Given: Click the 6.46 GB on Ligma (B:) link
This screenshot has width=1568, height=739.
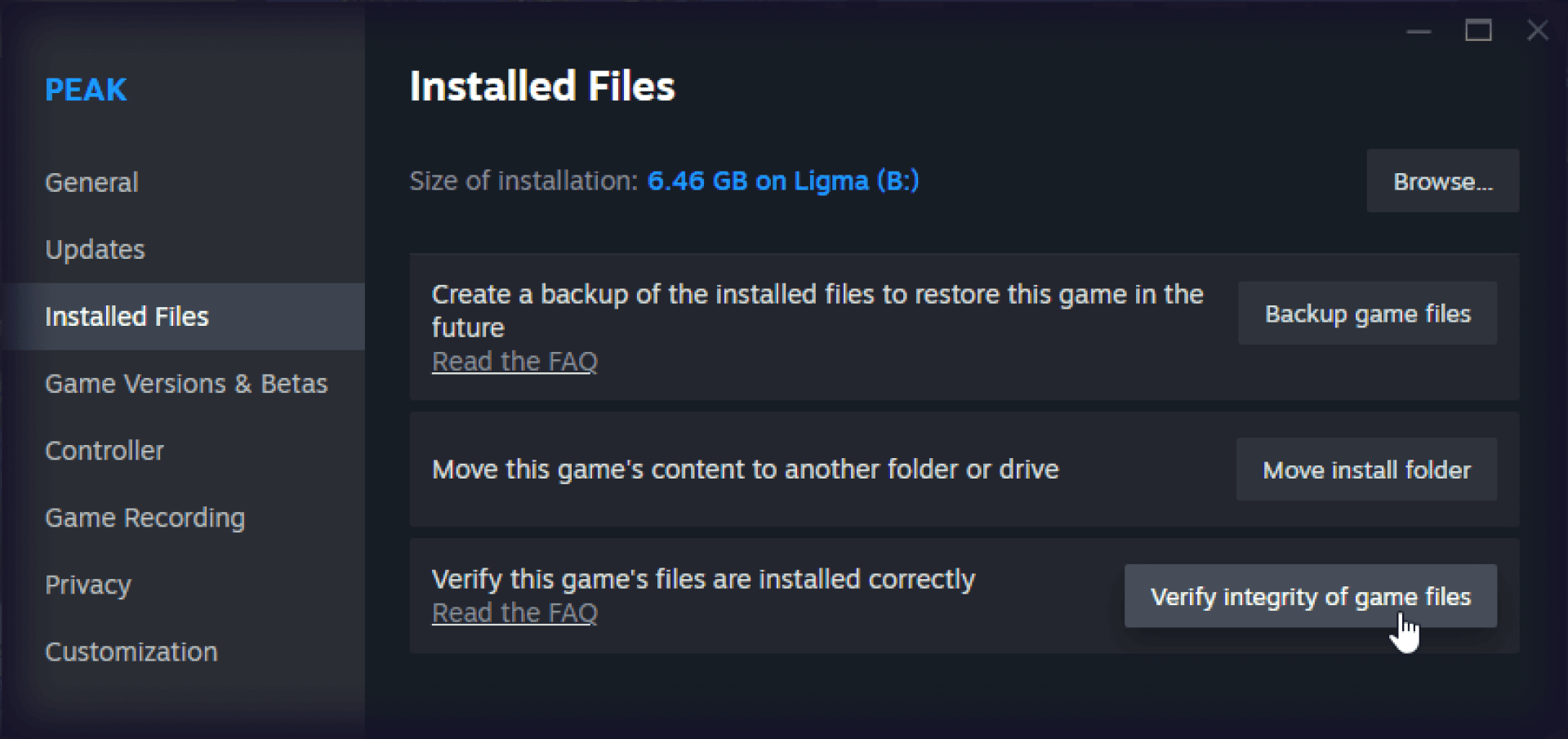Looking at the screenshot, I should 783,180.
